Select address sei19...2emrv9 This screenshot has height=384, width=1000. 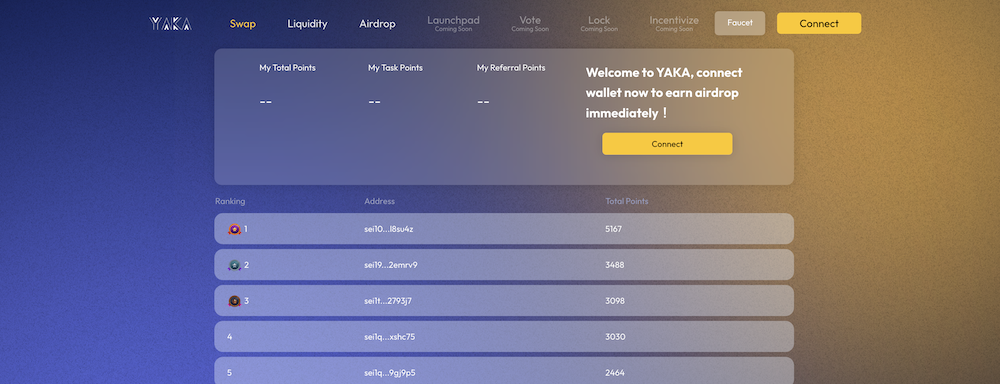(391, 265)
